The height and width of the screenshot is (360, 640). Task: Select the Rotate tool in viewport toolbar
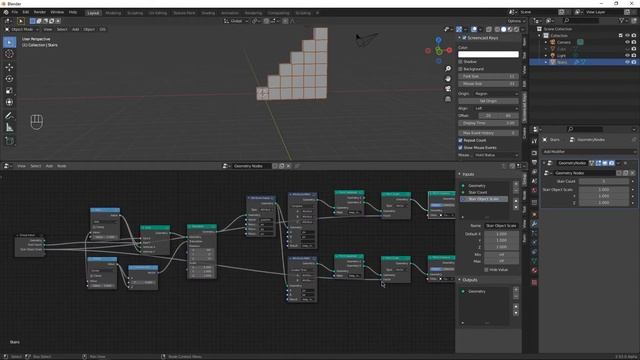pos(9,79)
